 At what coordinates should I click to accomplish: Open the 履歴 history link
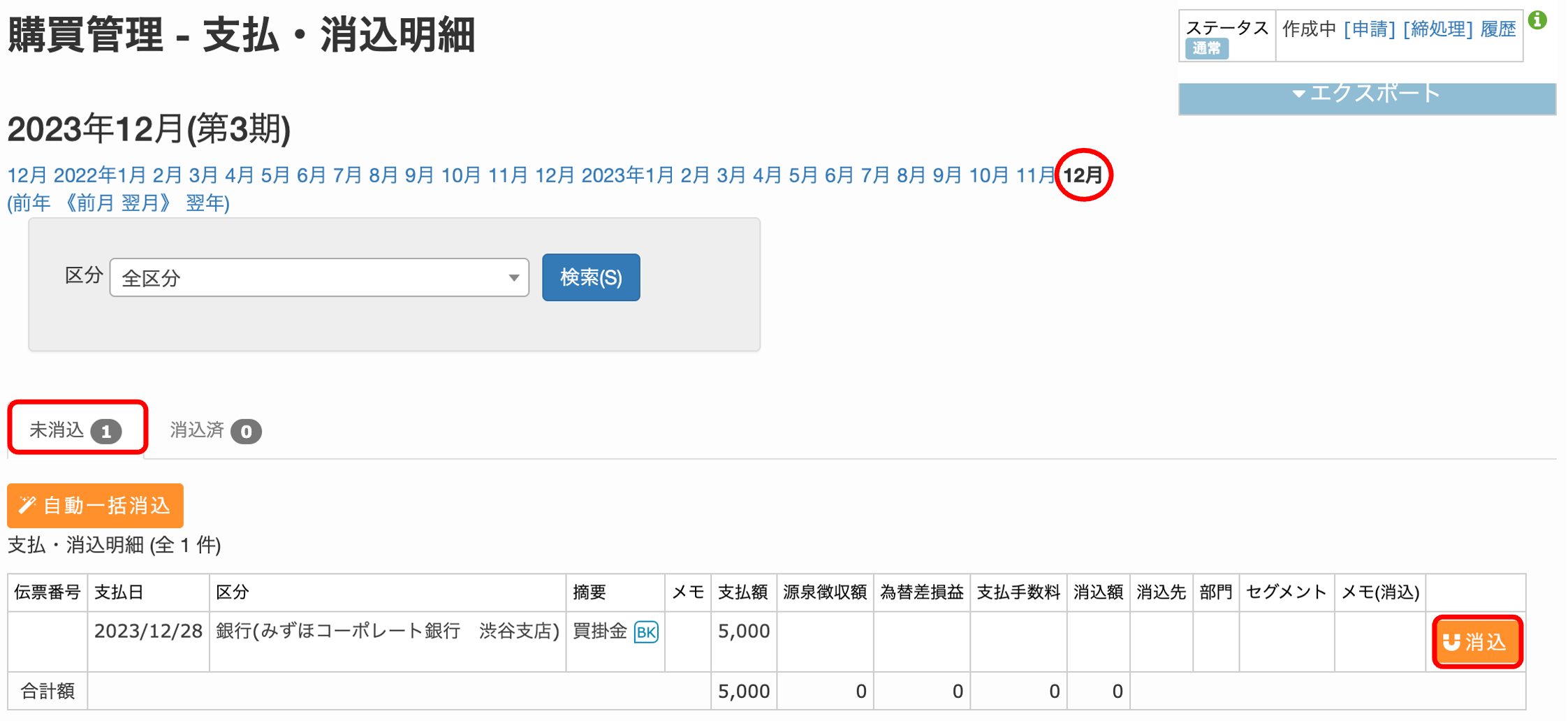point(1498,29)
